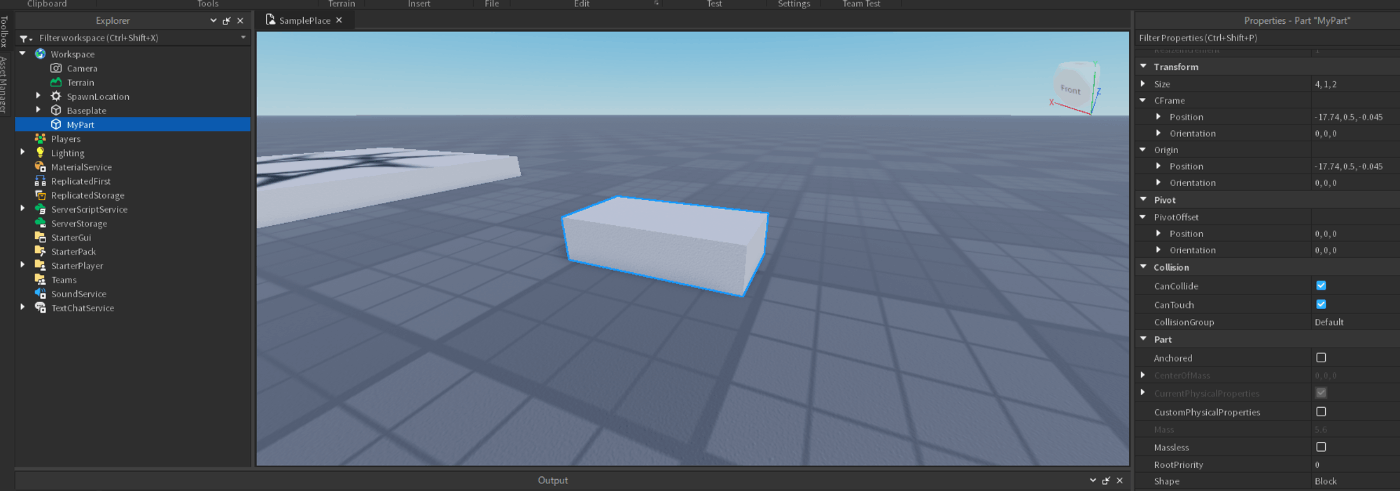Enable CustomPhysicalProperties checkbox
The width and height of the screenshot is (1400, 491).
(x=1321, y=411)
